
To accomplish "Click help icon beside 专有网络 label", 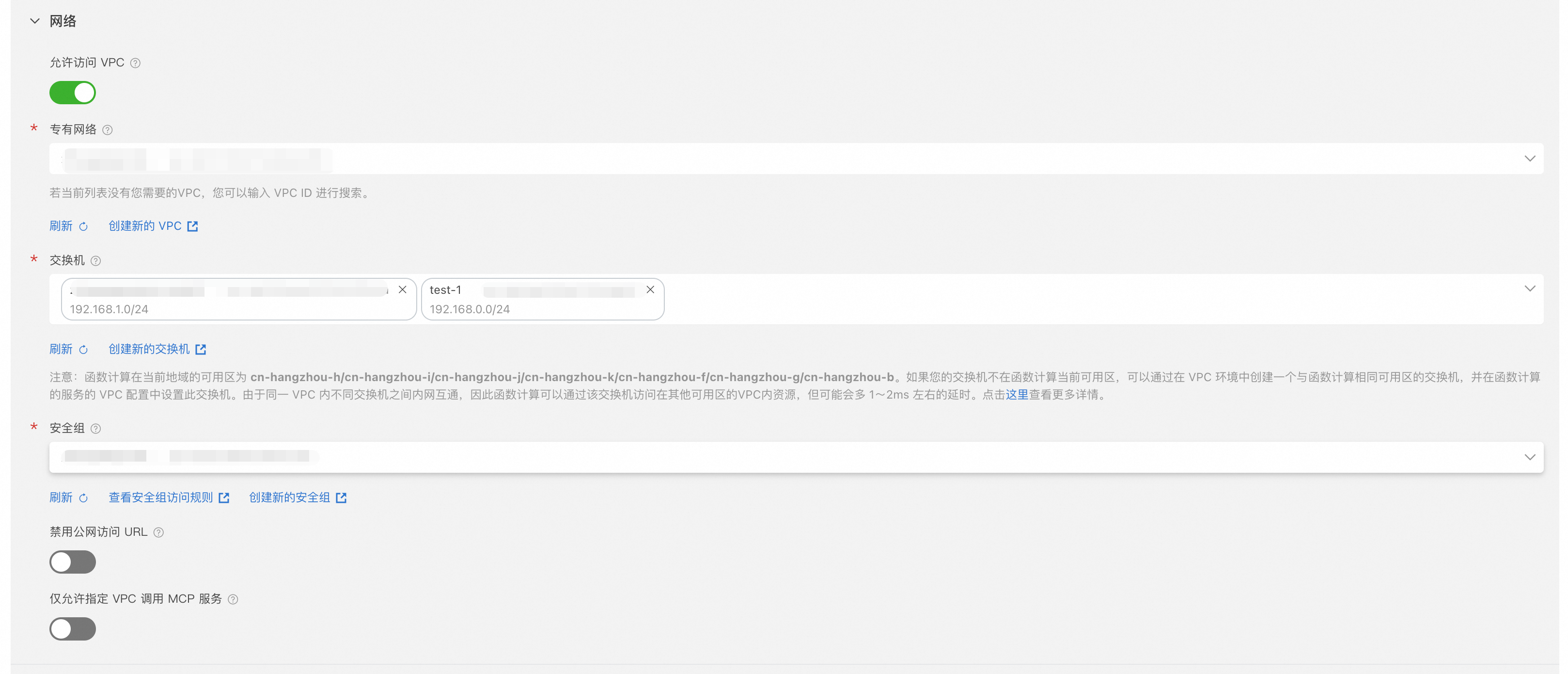I will tap(108, 130).
